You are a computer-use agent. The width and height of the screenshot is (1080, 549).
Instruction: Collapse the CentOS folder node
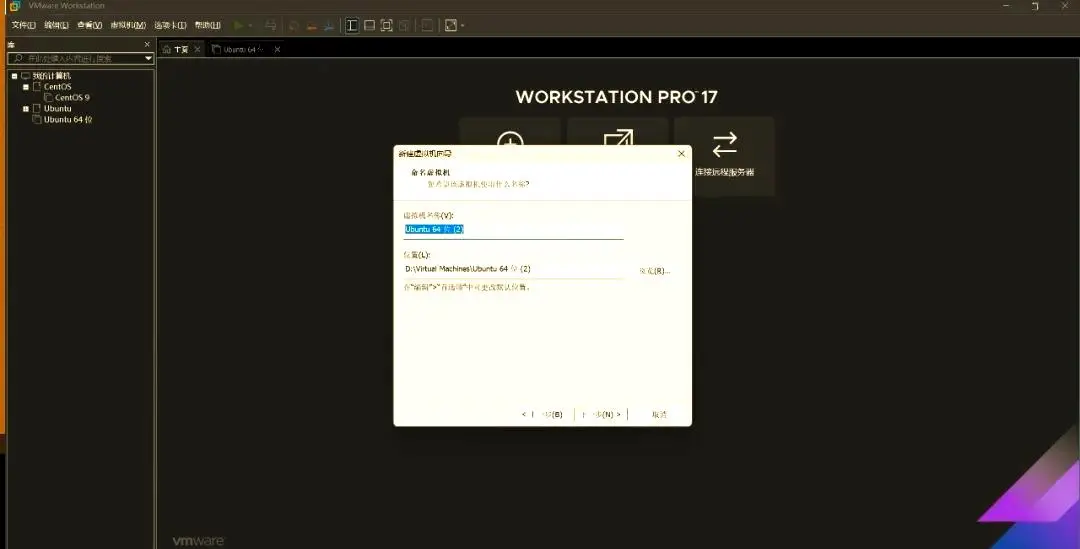coord(26,87)
